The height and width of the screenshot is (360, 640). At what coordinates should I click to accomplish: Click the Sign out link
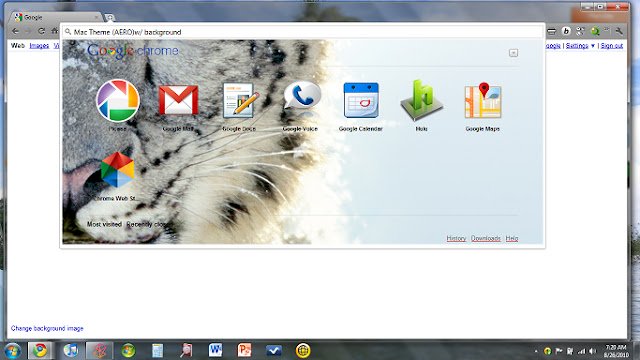click(x=612, y=46)
